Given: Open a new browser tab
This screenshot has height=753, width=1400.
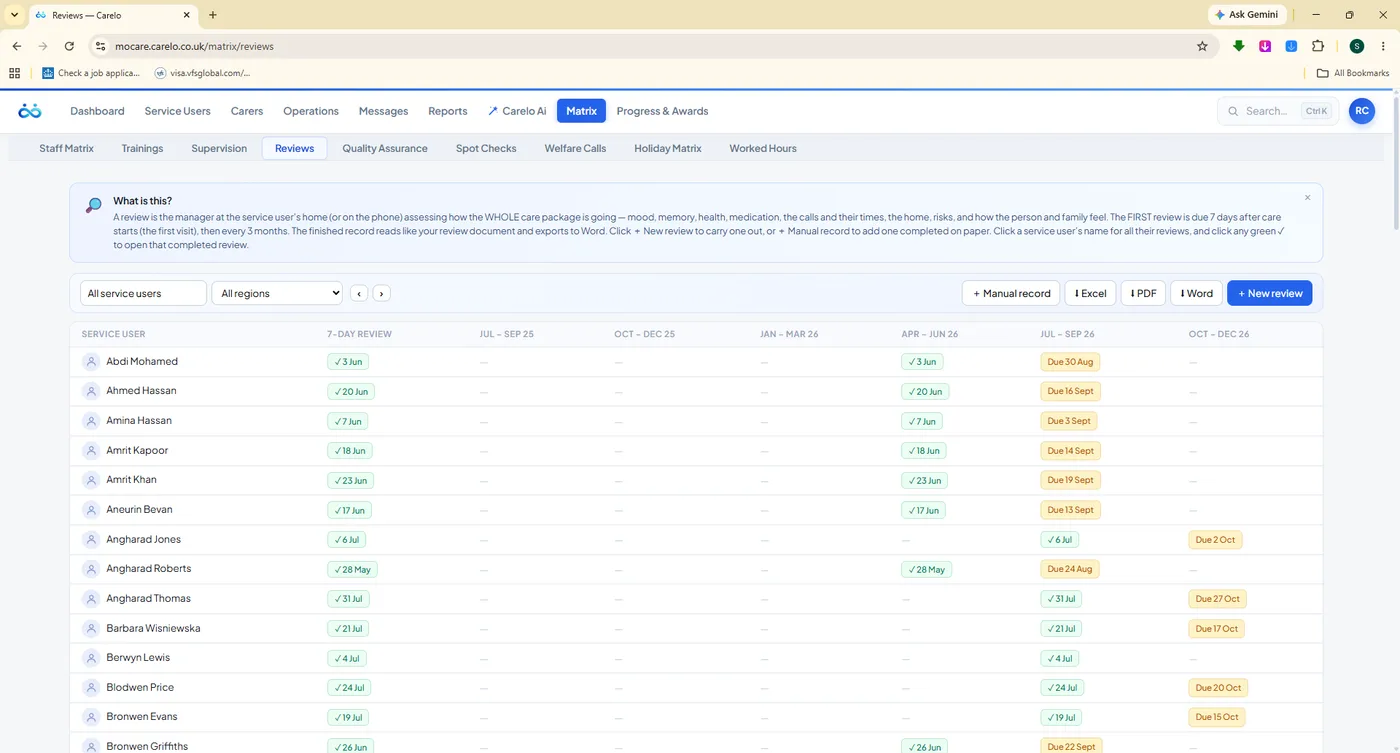Looking at the screenshot, I should (213, 15).
